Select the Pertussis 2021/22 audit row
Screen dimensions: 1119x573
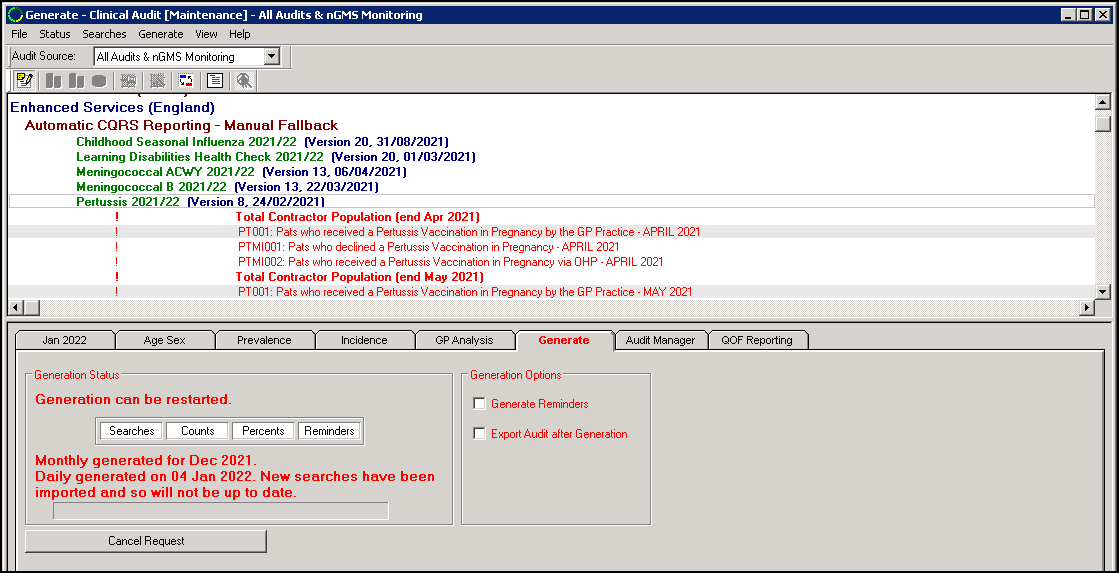pos(128,201)
